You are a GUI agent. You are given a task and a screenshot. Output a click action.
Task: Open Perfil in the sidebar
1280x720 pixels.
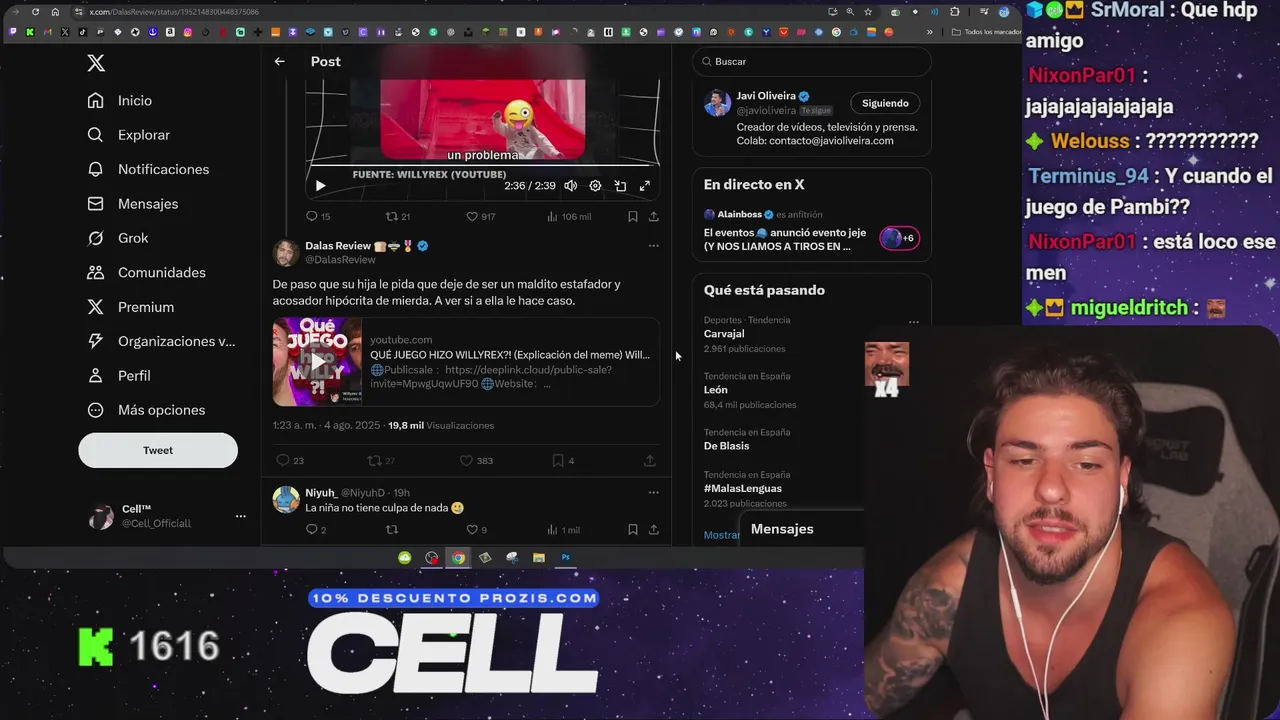(x=119, y=376)
